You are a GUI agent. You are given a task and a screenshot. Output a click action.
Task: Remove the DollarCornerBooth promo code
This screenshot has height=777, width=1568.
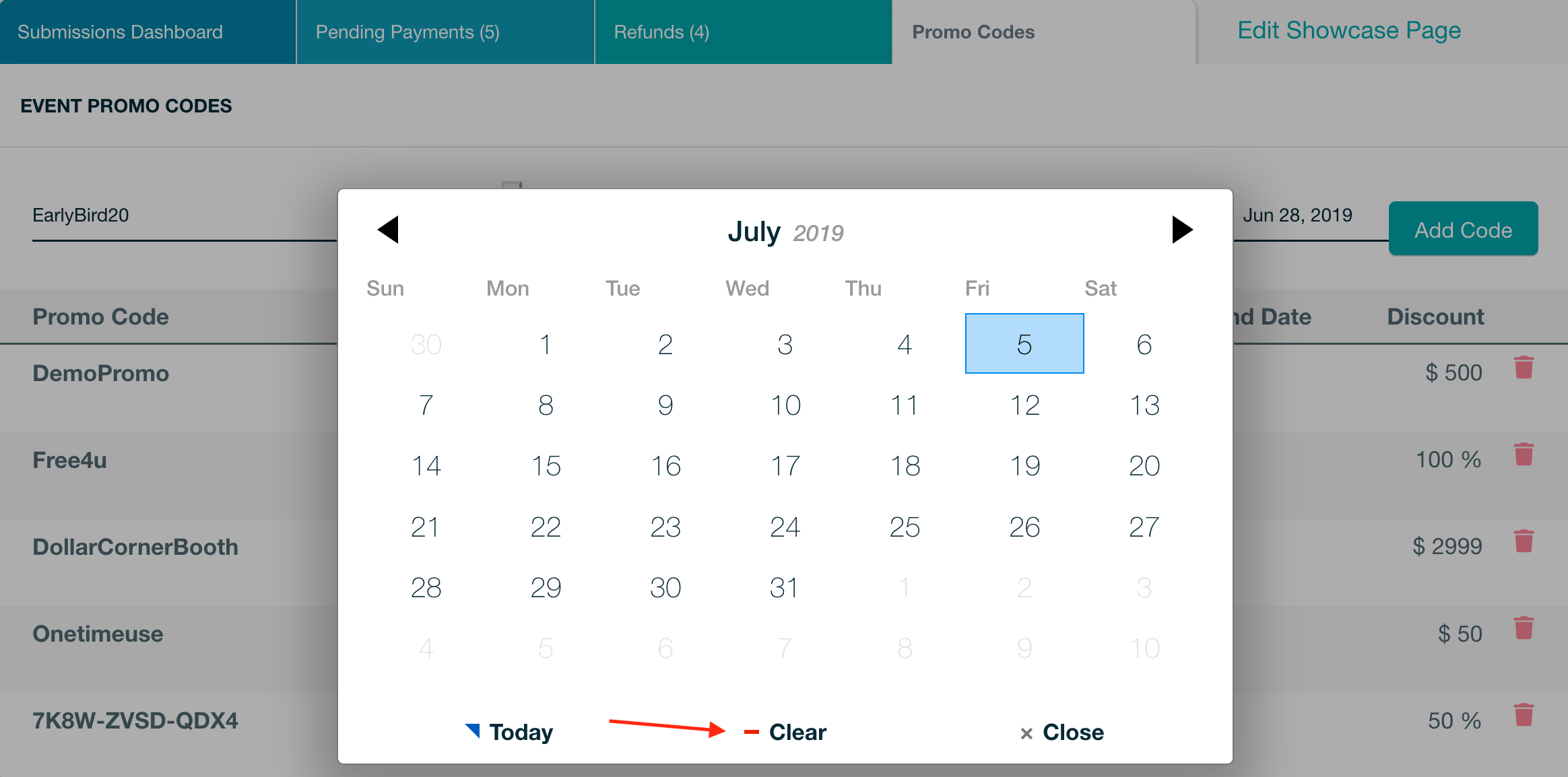pyautogui.click(x=1524, y=542)
